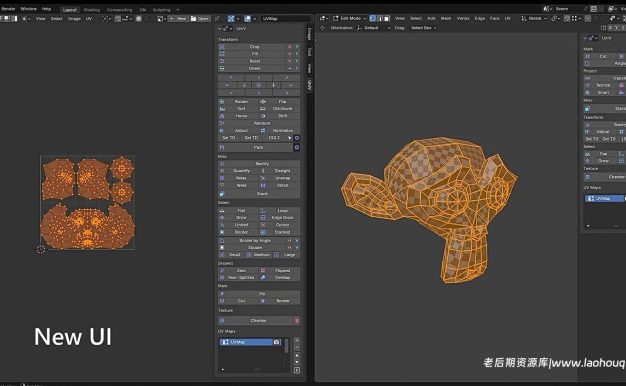Viewport: 626px width, 386px height.
Task: Click the Random button
Action: pyautogui.click(x=259, y=123)
